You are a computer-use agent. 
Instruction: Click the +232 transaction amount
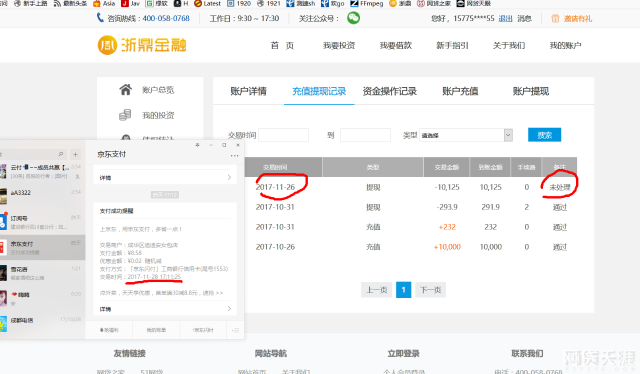pos(447,227)
